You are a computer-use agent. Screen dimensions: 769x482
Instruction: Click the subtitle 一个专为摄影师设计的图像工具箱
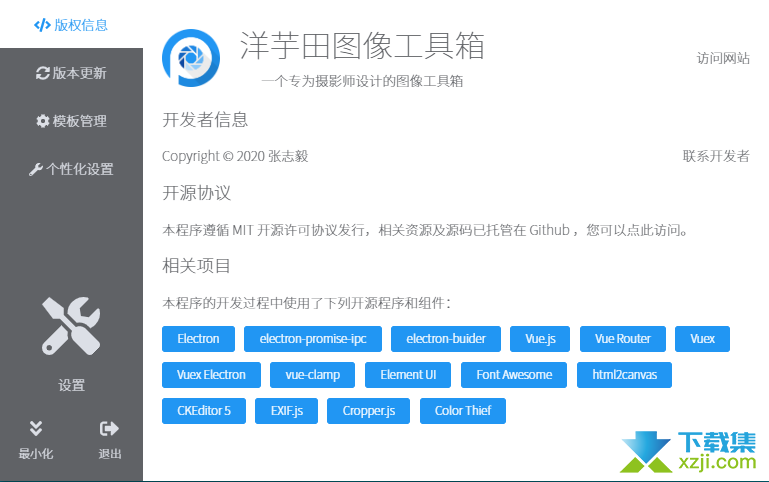click(x=362, y=81)
